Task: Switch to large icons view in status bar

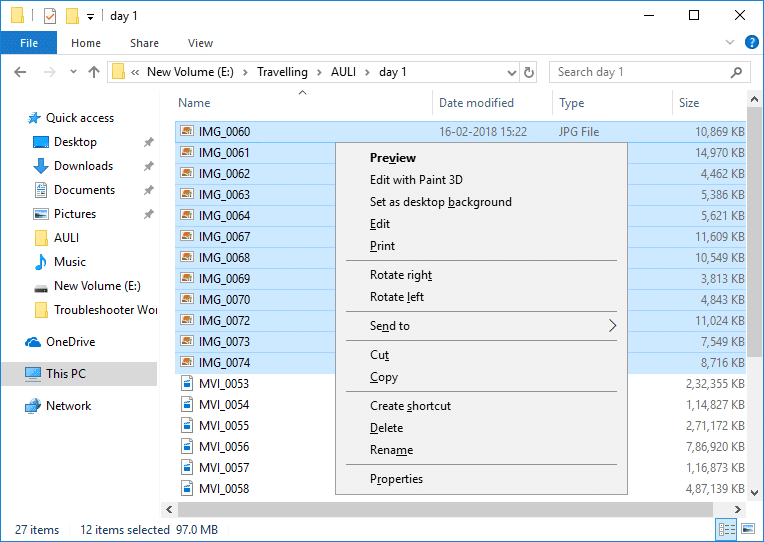Action: pos(749,529)
